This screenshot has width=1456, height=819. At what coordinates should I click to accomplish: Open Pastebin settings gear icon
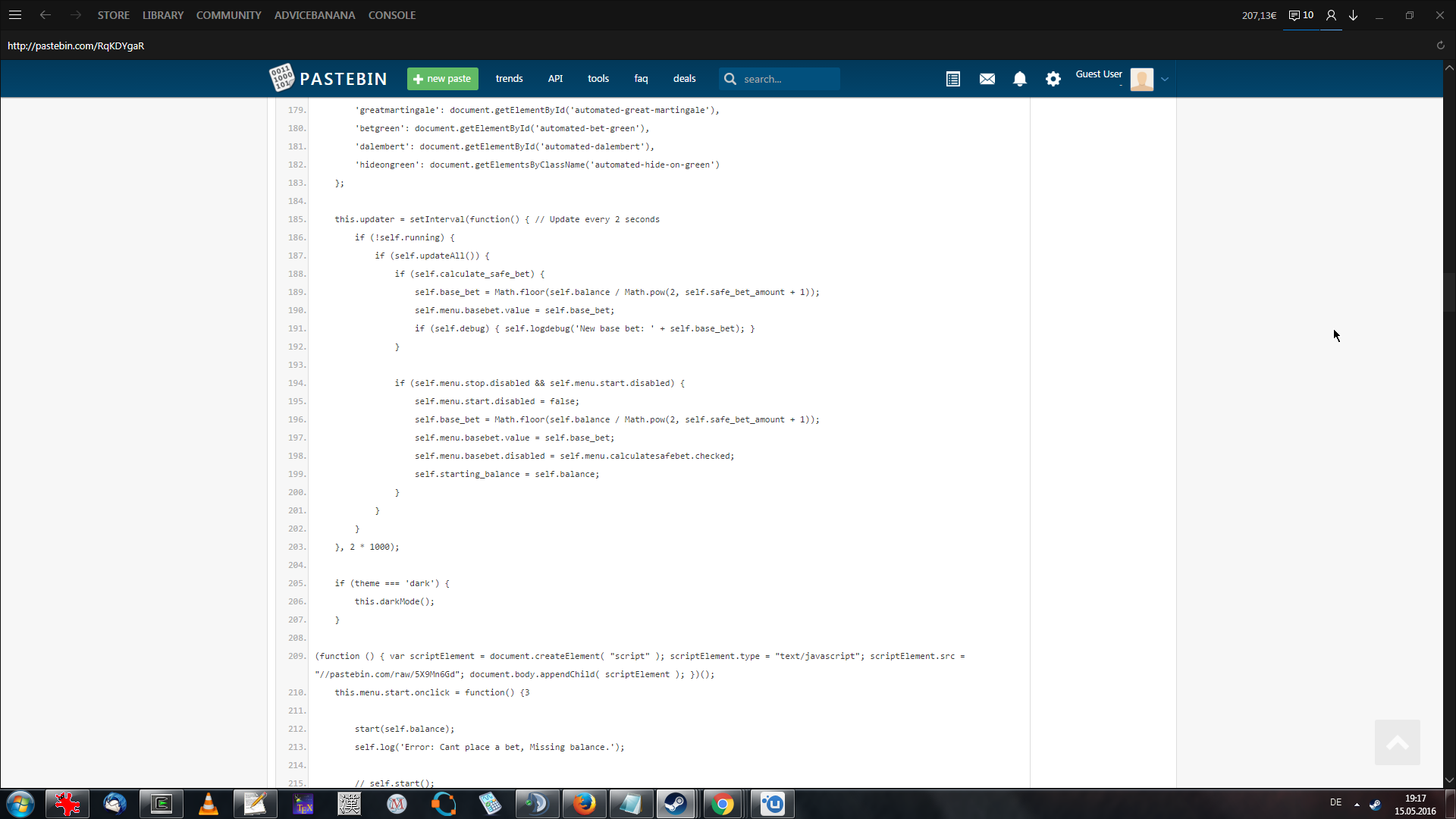pyautogui.click(x=1053, y=79)
